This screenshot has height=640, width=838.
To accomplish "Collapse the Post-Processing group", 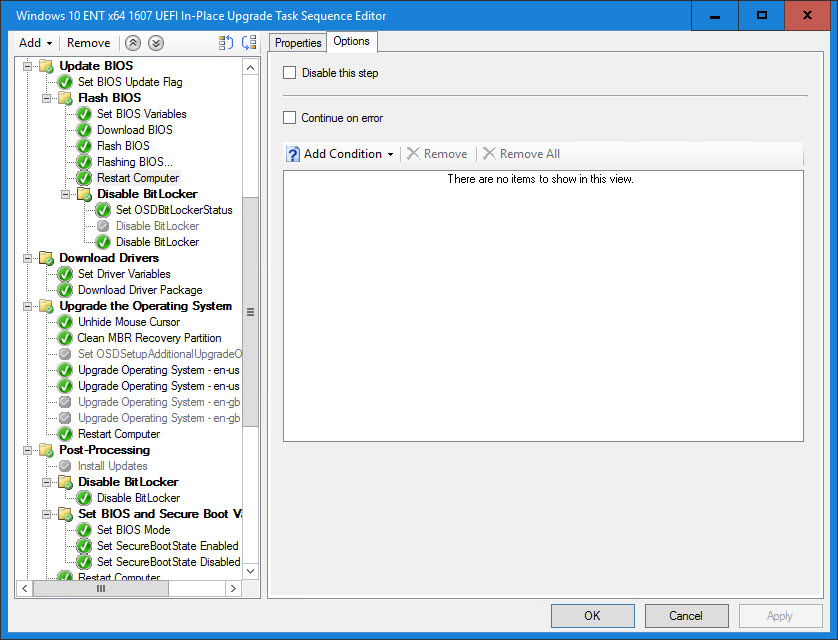I will [27, 450].
